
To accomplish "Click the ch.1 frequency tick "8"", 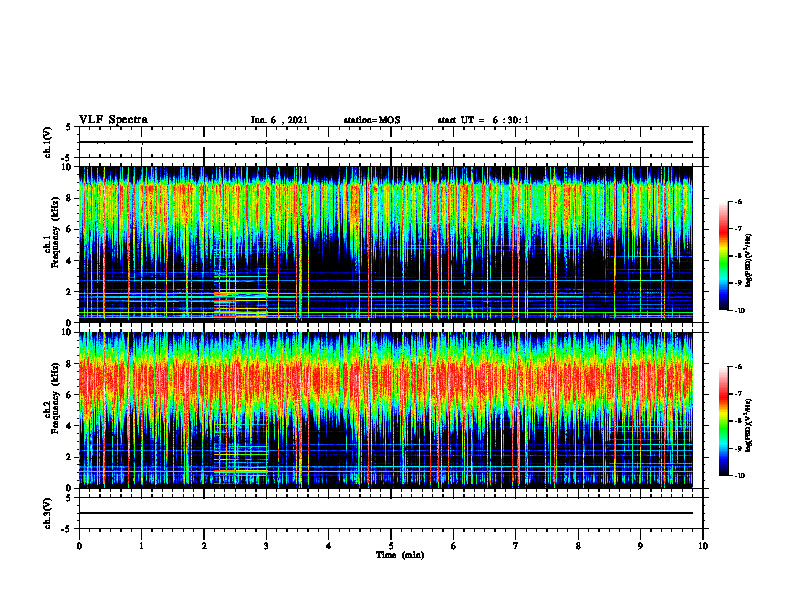I will pos(70,198).
